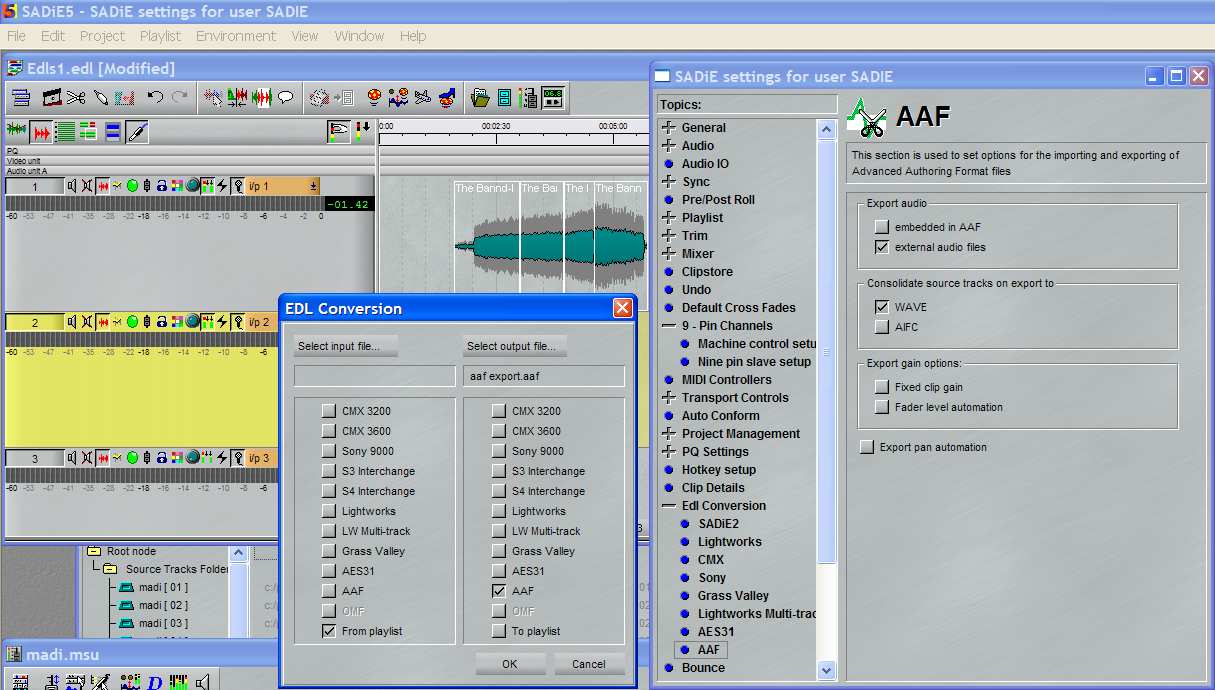
Task: Collapse the Root node folder
Action: (93, 551)
